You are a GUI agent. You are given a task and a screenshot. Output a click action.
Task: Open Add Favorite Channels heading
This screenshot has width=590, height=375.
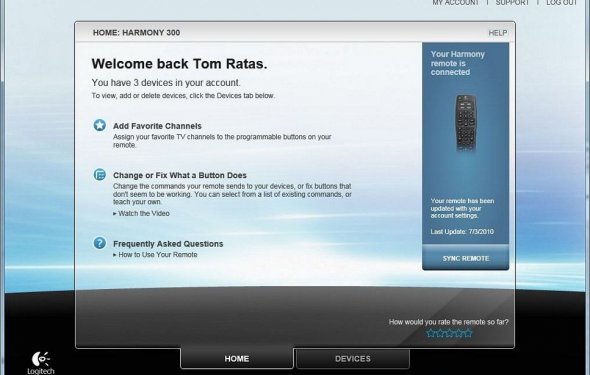point(157,126)
